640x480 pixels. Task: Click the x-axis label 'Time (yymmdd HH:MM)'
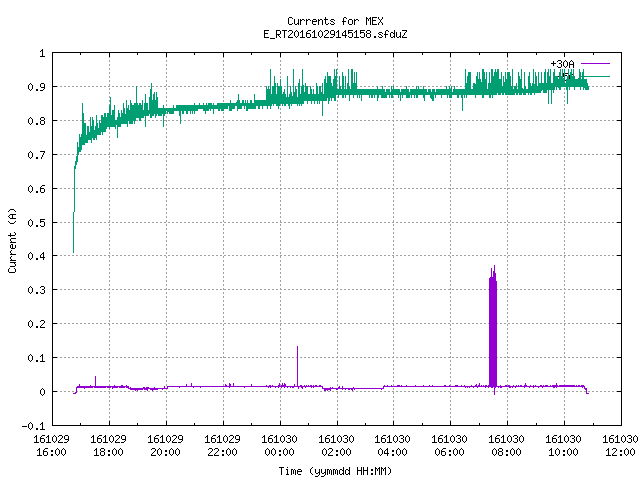[335, 471]
